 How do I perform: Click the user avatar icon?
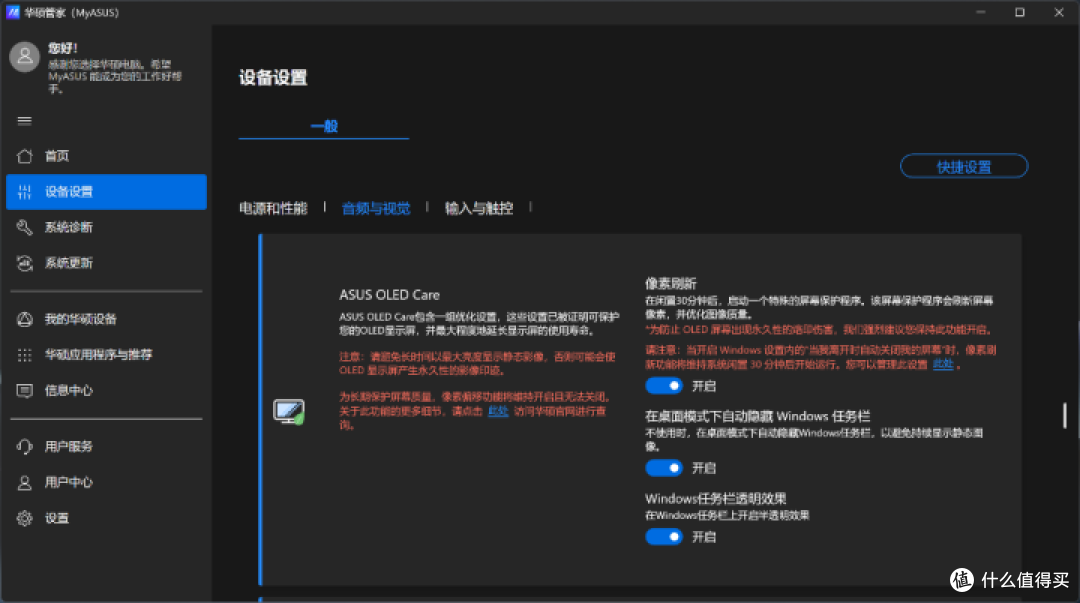coord(25,57)
